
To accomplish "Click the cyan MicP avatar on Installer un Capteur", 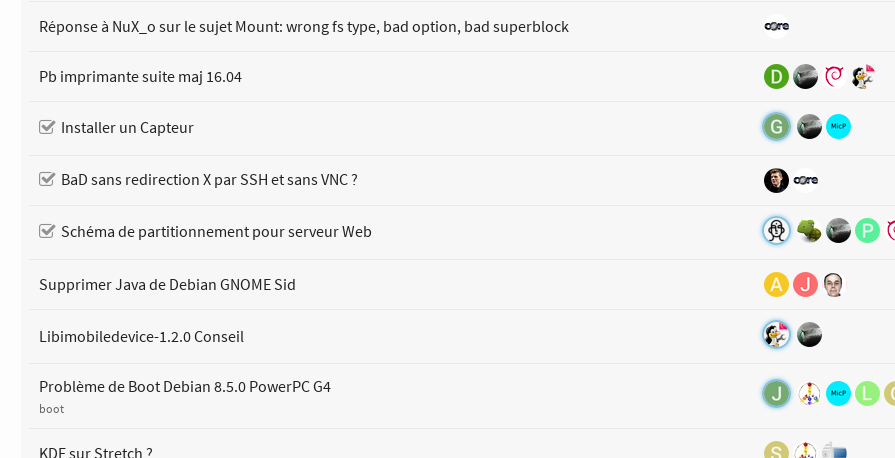I will pos(838,127).
